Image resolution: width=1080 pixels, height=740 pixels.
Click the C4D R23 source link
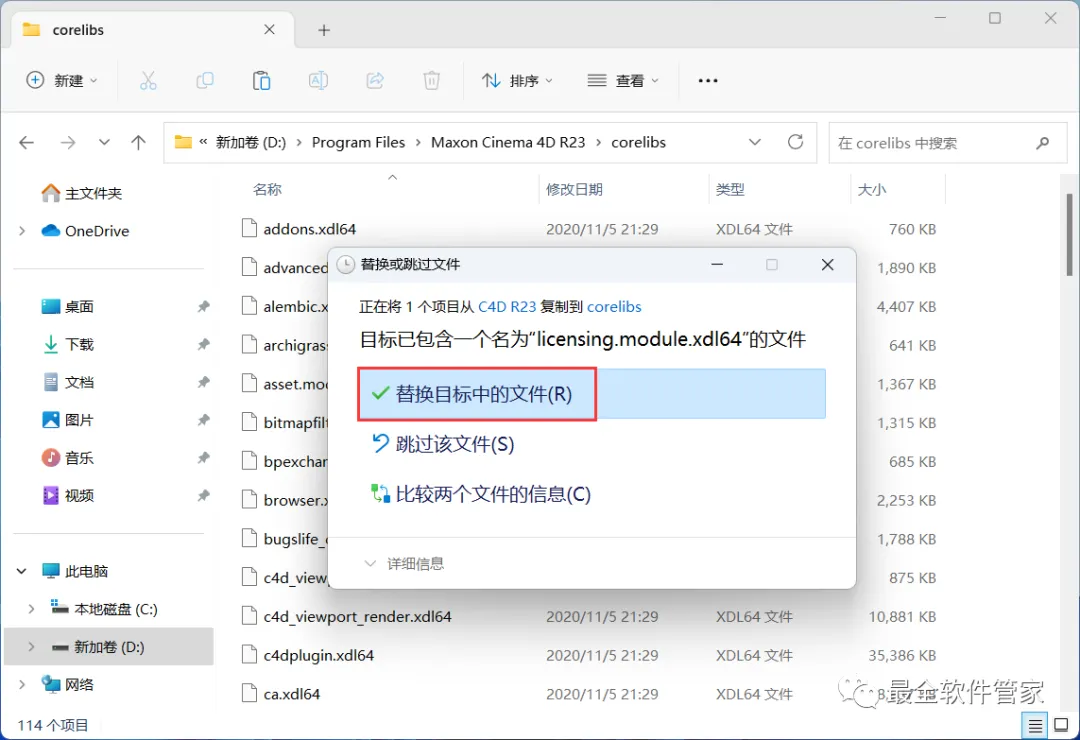coord(507,307)
